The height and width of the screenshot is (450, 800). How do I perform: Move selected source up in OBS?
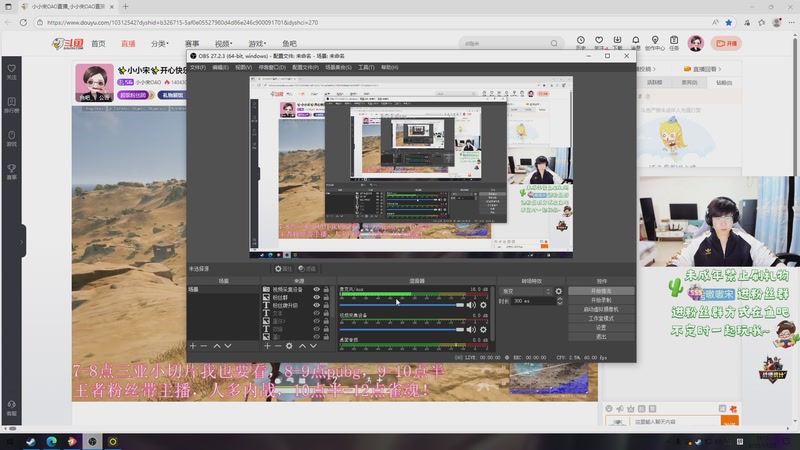302,346
